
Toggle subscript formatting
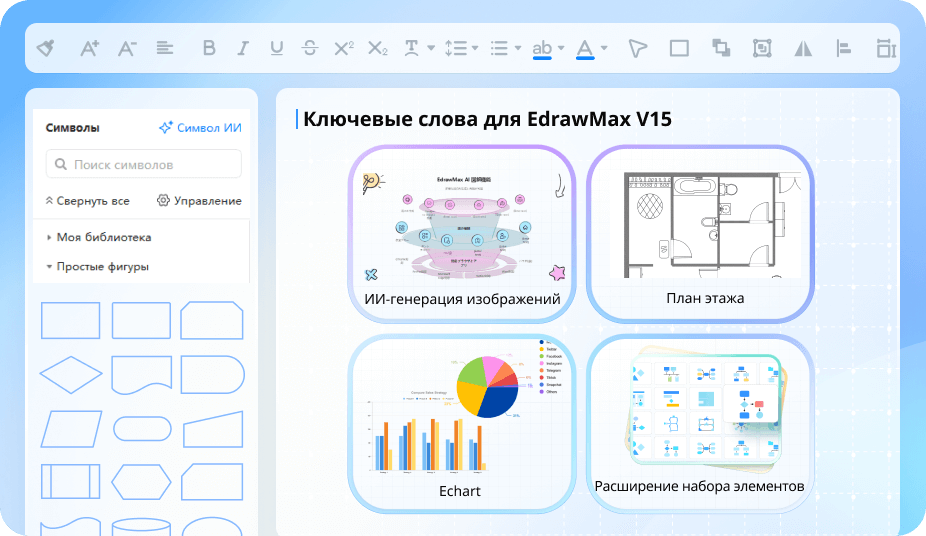coord(378,48)
